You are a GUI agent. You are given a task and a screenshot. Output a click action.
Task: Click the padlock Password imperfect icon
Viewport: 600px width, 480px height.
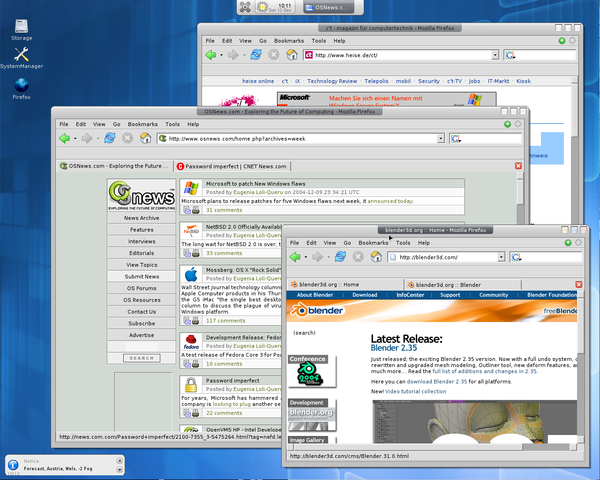tap(191, 385)
